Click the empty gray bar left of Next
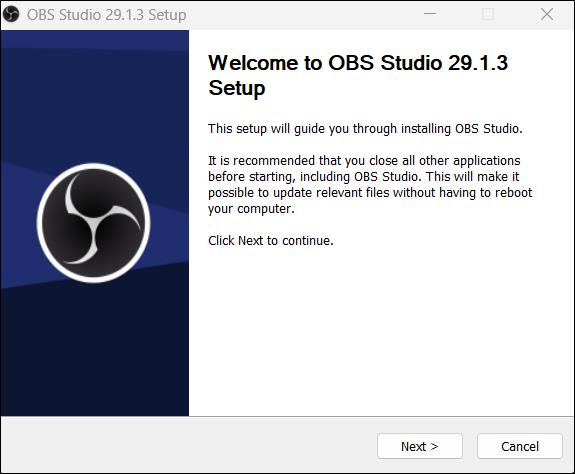 tap(189, 445)
